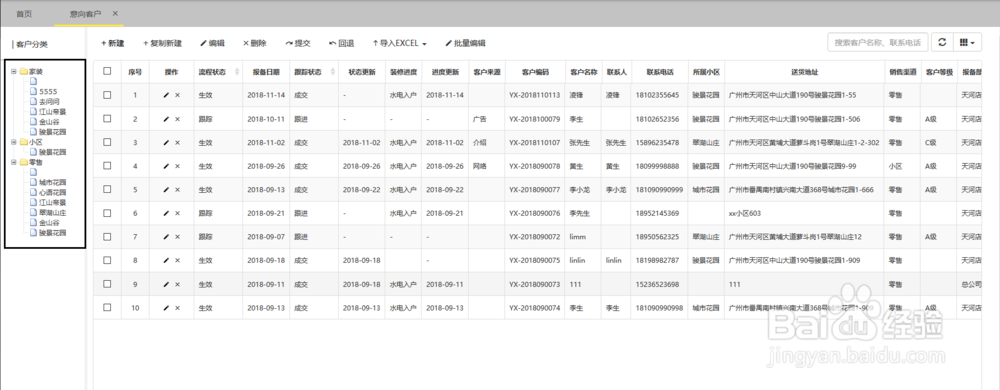Click the delete X icon in row 7
Viewport: 1000px width, 390px height.
(x=177, y=236)
